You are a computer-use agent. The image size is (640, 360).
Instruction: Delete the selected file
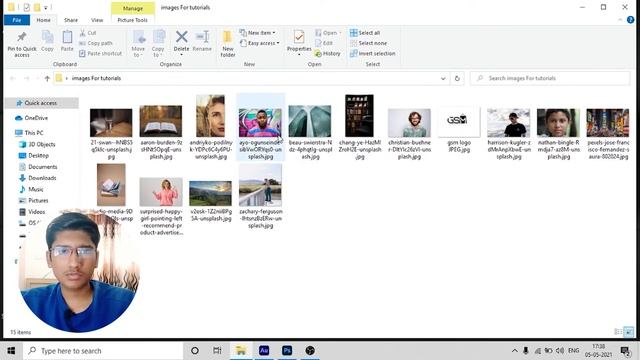pyautogui.click(x=181, y=42)
